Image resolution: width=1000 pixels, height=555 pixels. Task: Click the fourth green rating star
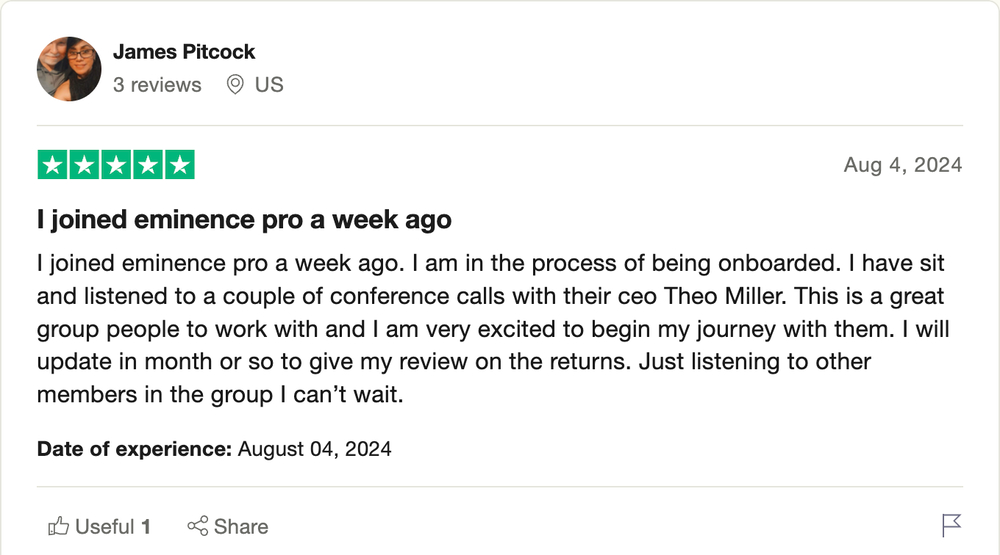[148, 165]
